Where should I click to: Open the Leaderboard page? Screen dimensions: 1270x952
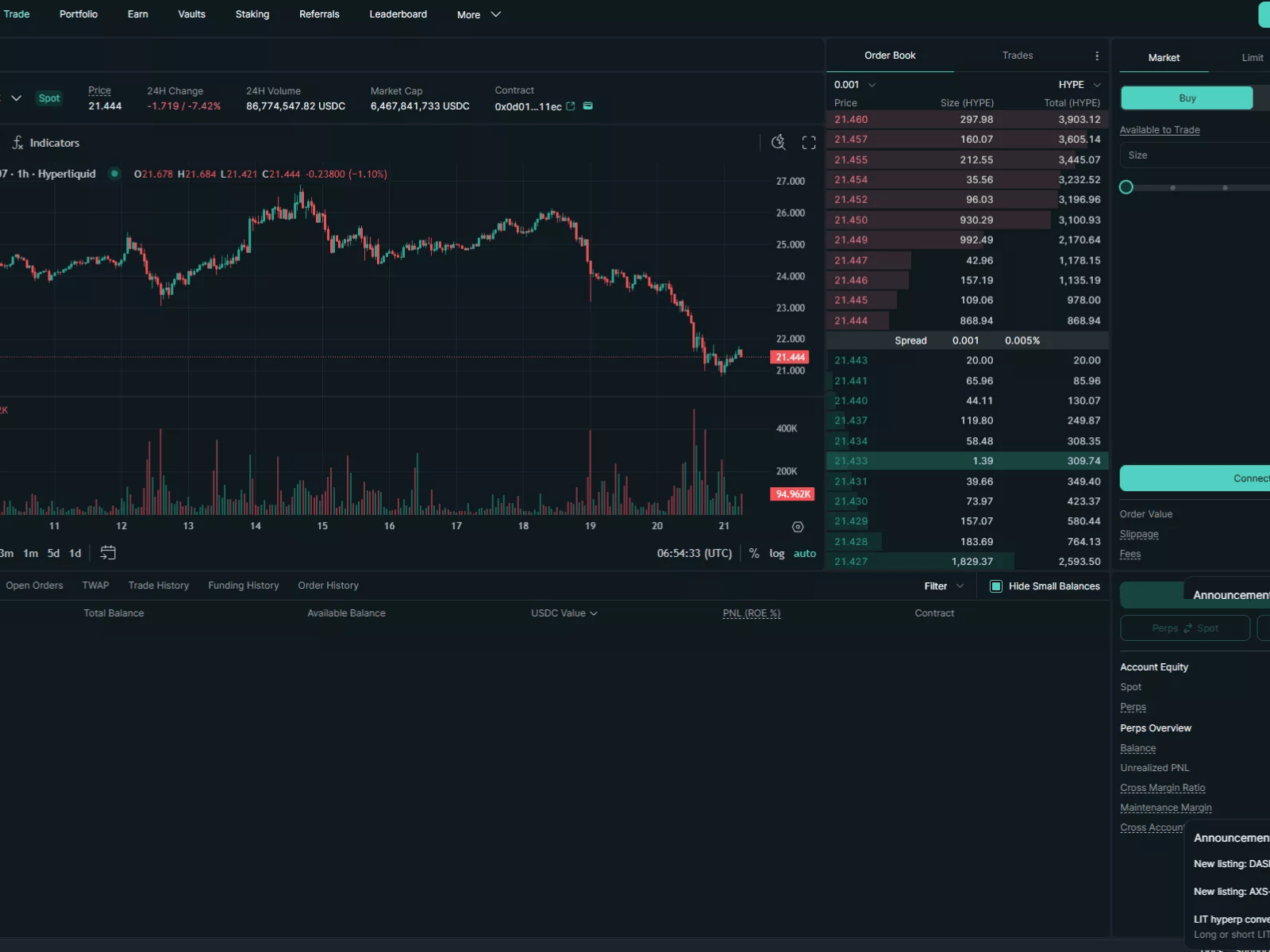[x=398, y=14]
